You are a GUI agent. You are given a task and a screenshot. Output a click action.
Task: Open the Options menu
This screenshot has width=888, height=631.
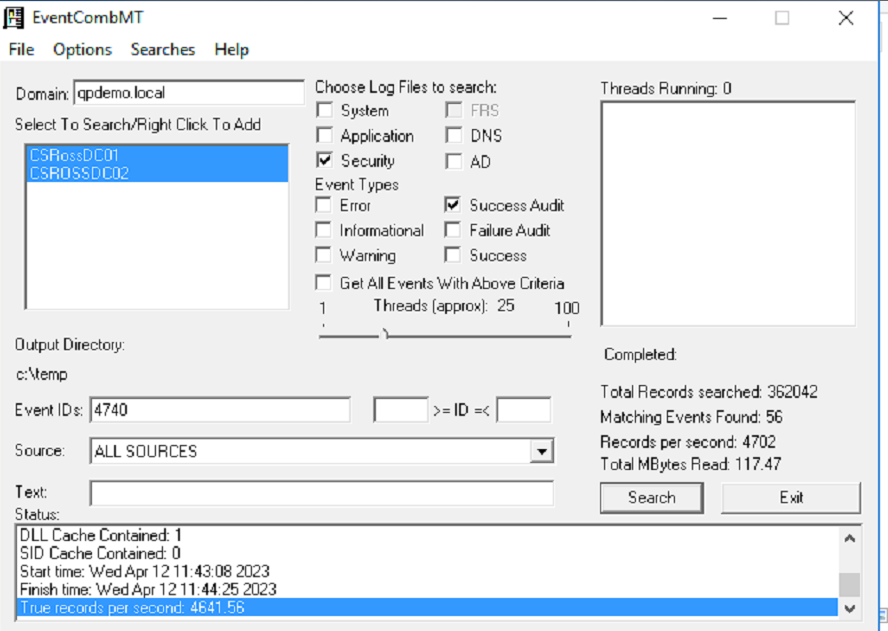[82, 50]
